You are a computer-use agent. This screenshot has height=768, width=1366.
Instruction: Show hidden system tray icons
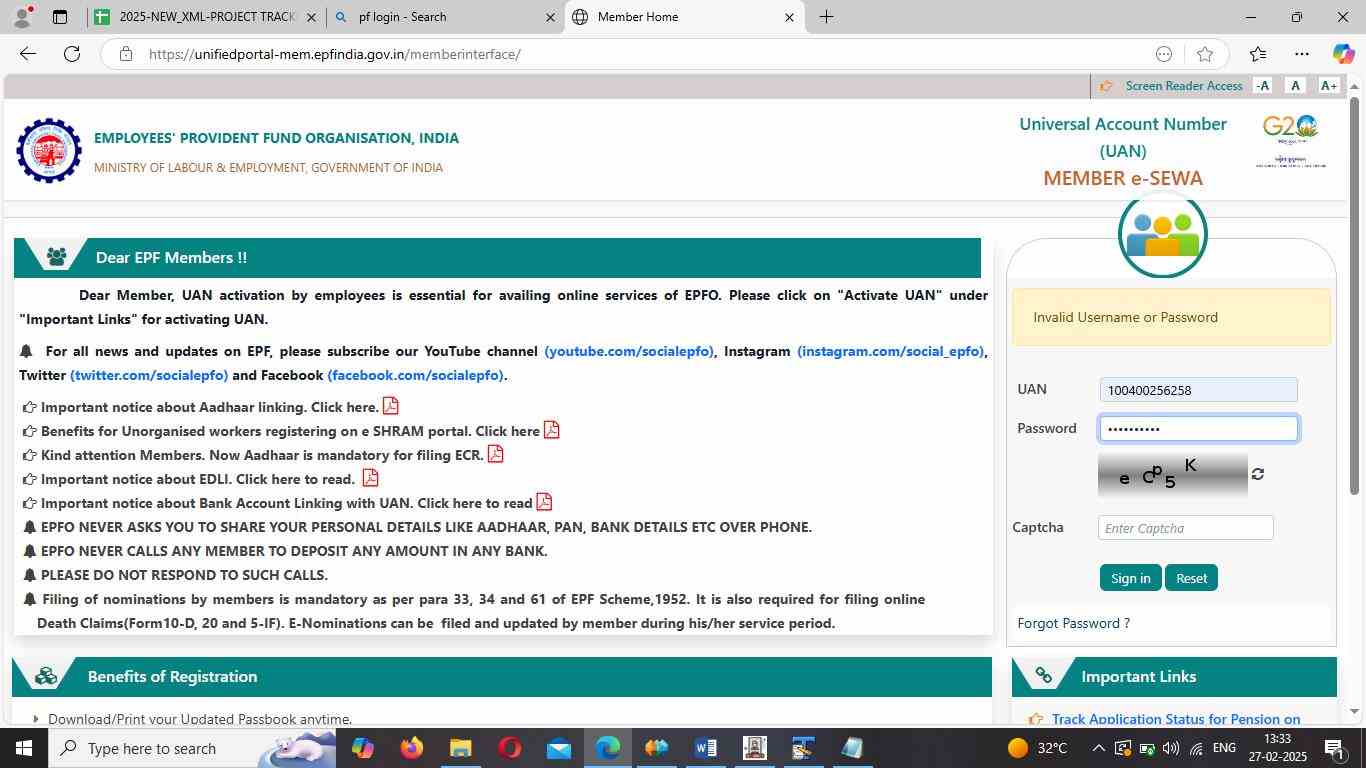click(1098, 748)
